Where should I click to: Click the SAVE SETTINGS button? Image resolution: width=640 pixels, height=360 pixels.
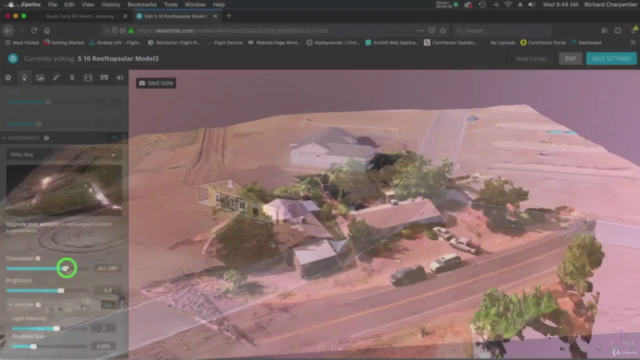pyautogui.click(x=611, y=58)
